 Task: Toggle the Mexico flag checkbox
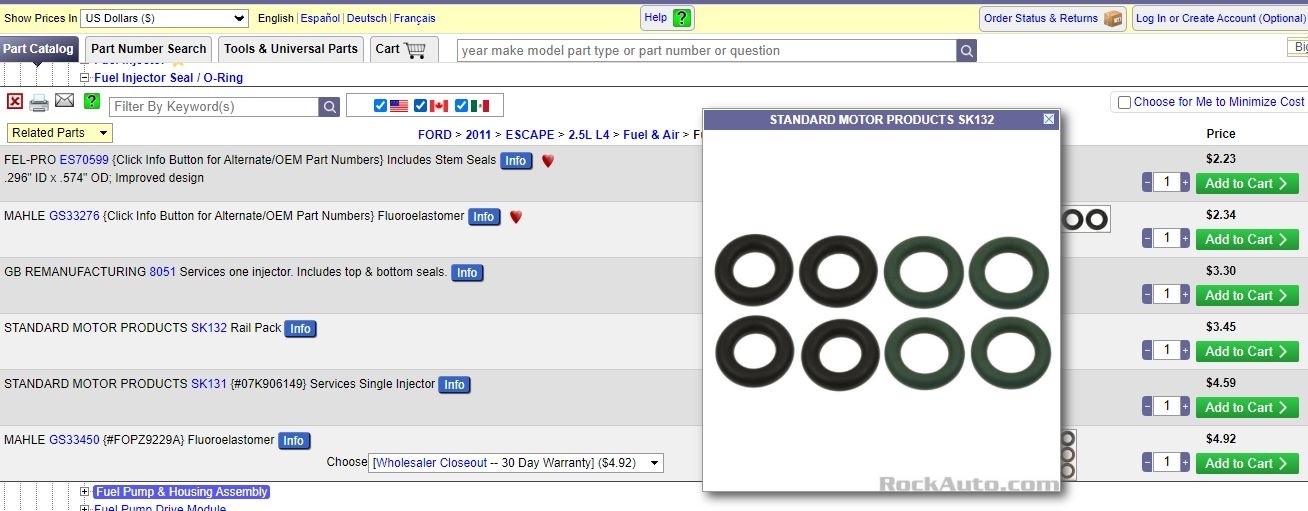pos(461,106)
